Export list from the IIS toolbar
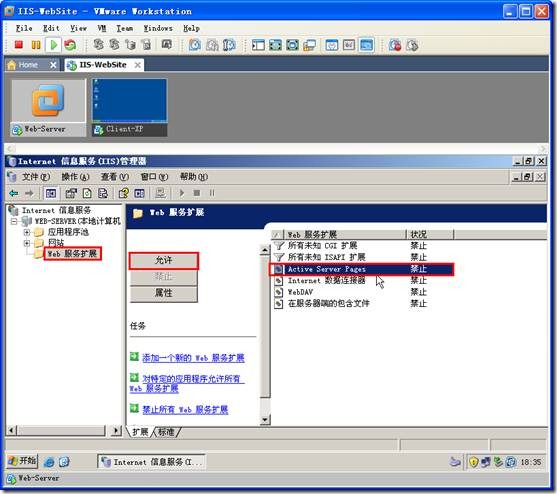Viewport: 557px width, 494px height. 103,193
